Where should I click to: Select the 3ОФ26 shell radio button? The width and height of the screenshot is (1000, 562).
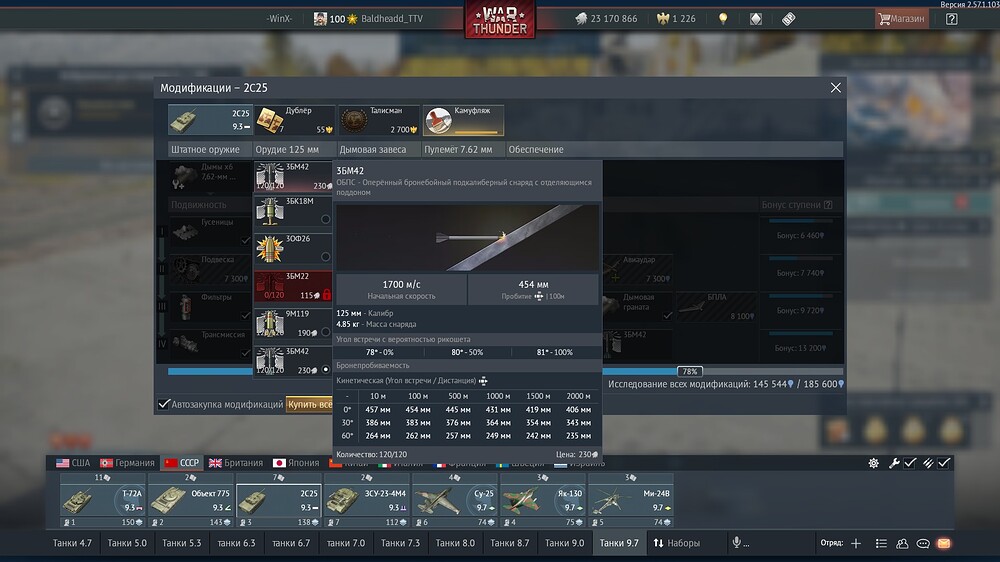325,257
